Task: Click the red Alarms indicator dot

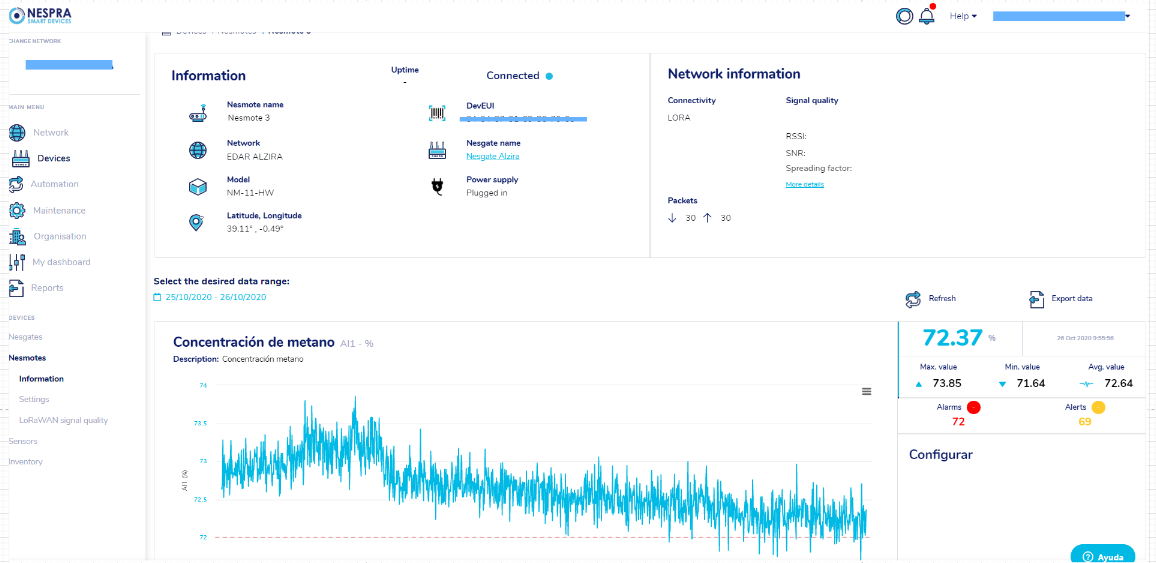Action: click(x=973, y=407)
